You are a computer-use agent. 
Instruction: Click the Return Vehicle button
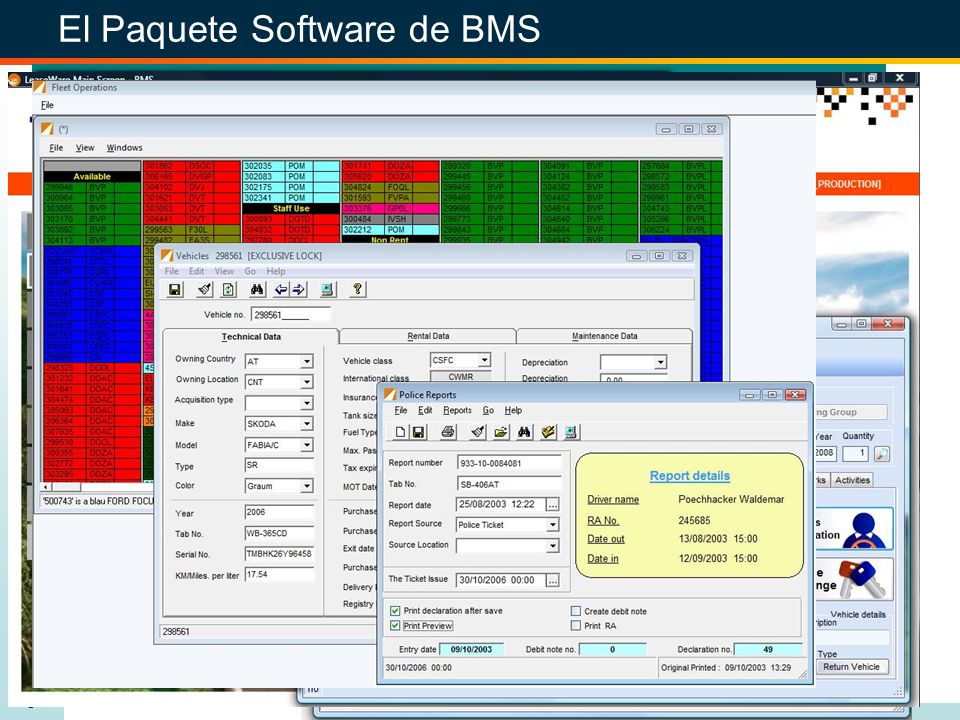click(851, 667)
